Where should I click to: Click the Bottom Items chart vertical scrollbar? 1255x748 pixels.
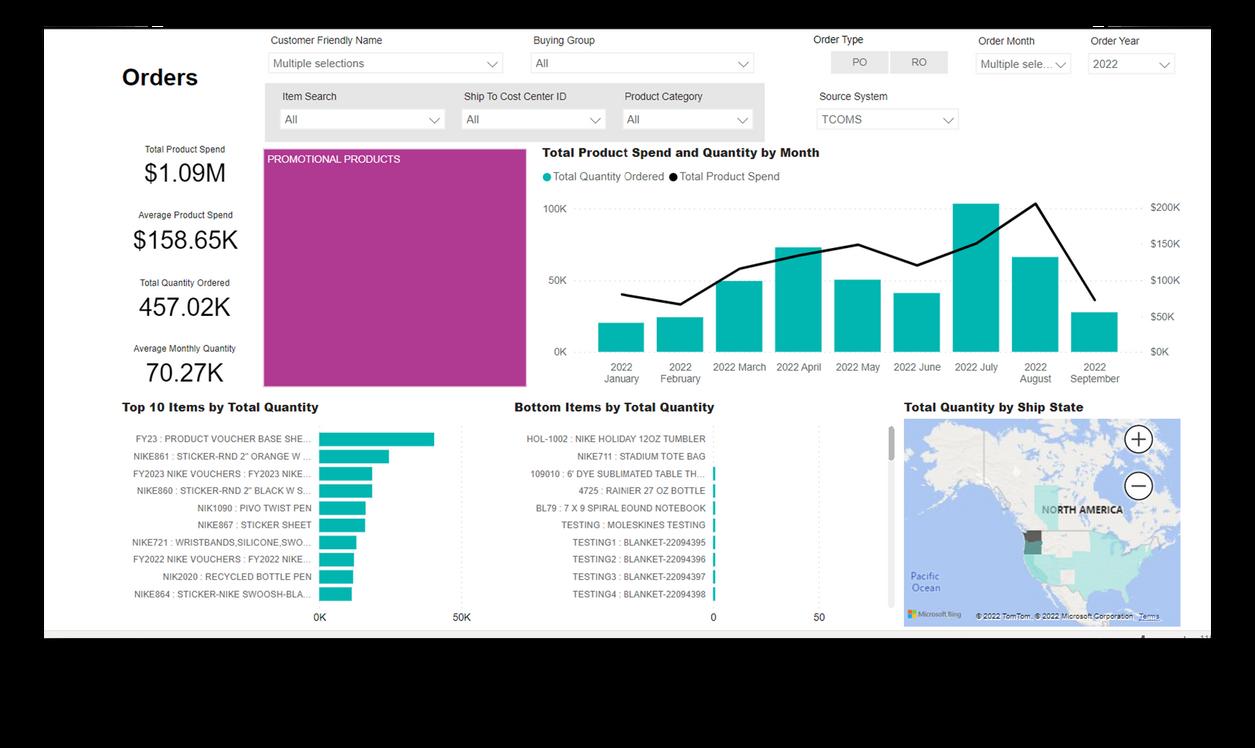click(x=891, y=443)
